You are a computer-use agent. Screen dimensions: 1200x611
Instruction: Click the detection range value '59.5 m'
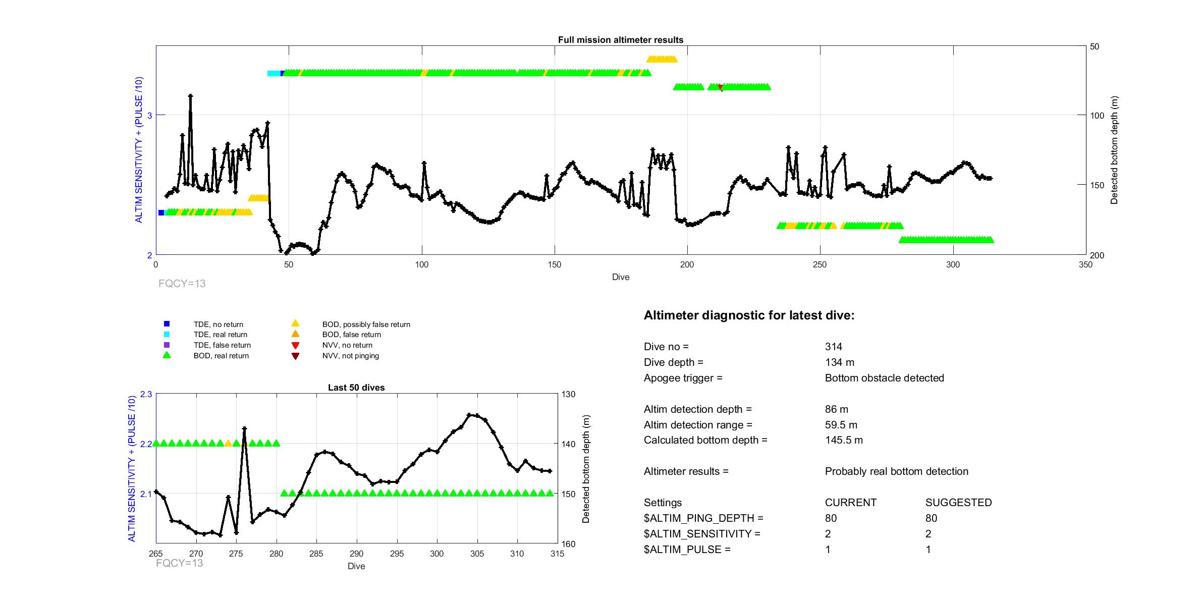(x=841, y=425)
